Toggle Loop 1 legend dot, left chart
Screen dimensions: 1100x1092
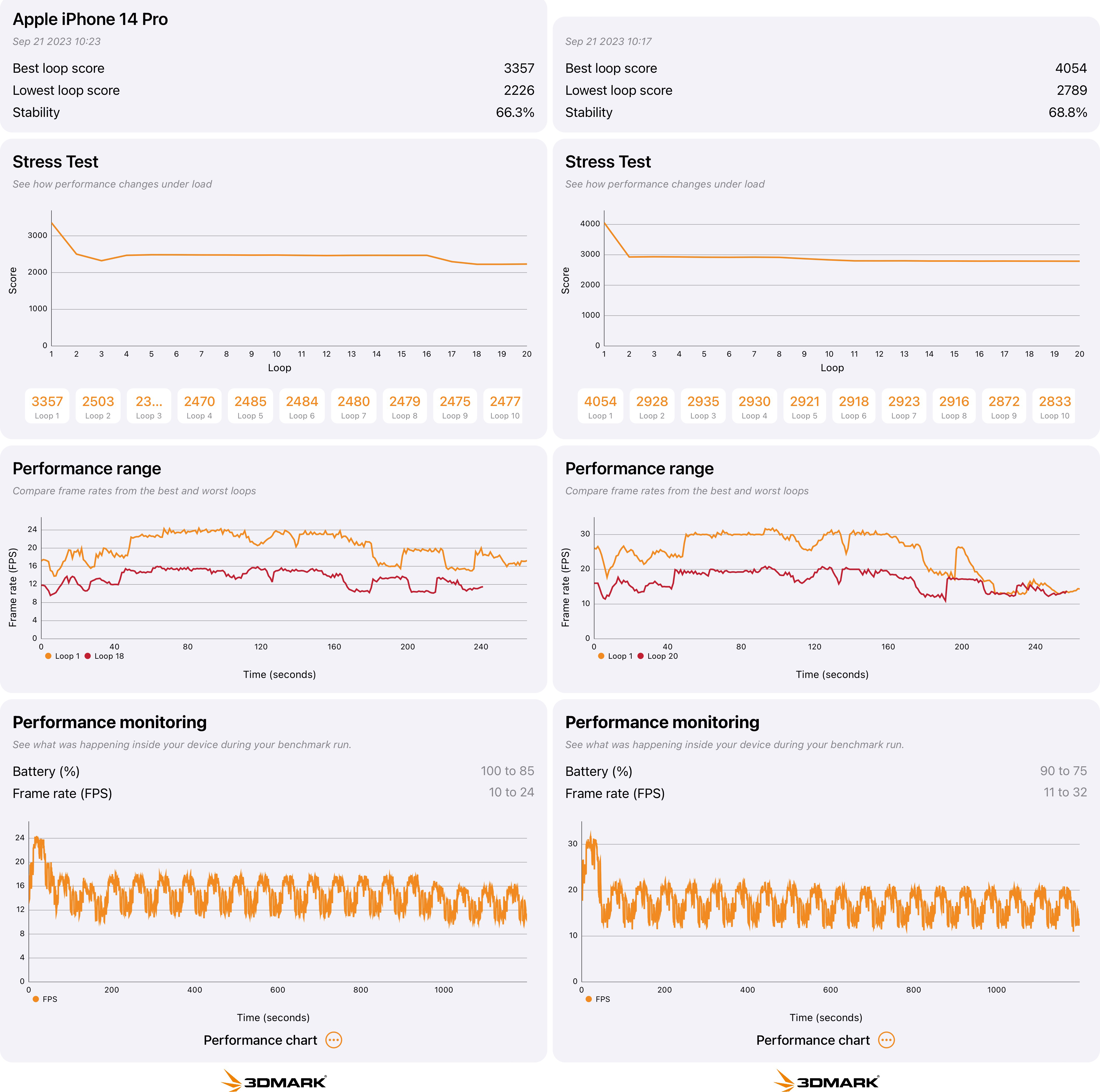pyautogui.click(x=48, y=656)
